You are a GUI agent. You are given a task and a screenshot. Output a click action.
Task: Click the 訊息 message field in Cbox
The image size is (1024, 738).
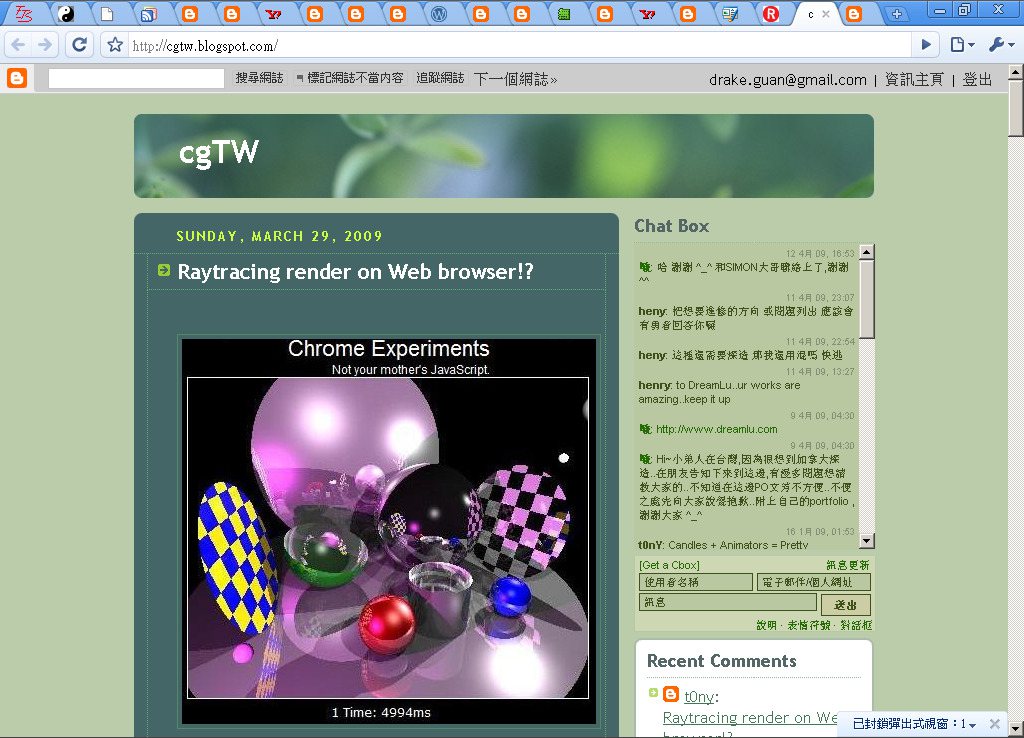tap(728, 602)
